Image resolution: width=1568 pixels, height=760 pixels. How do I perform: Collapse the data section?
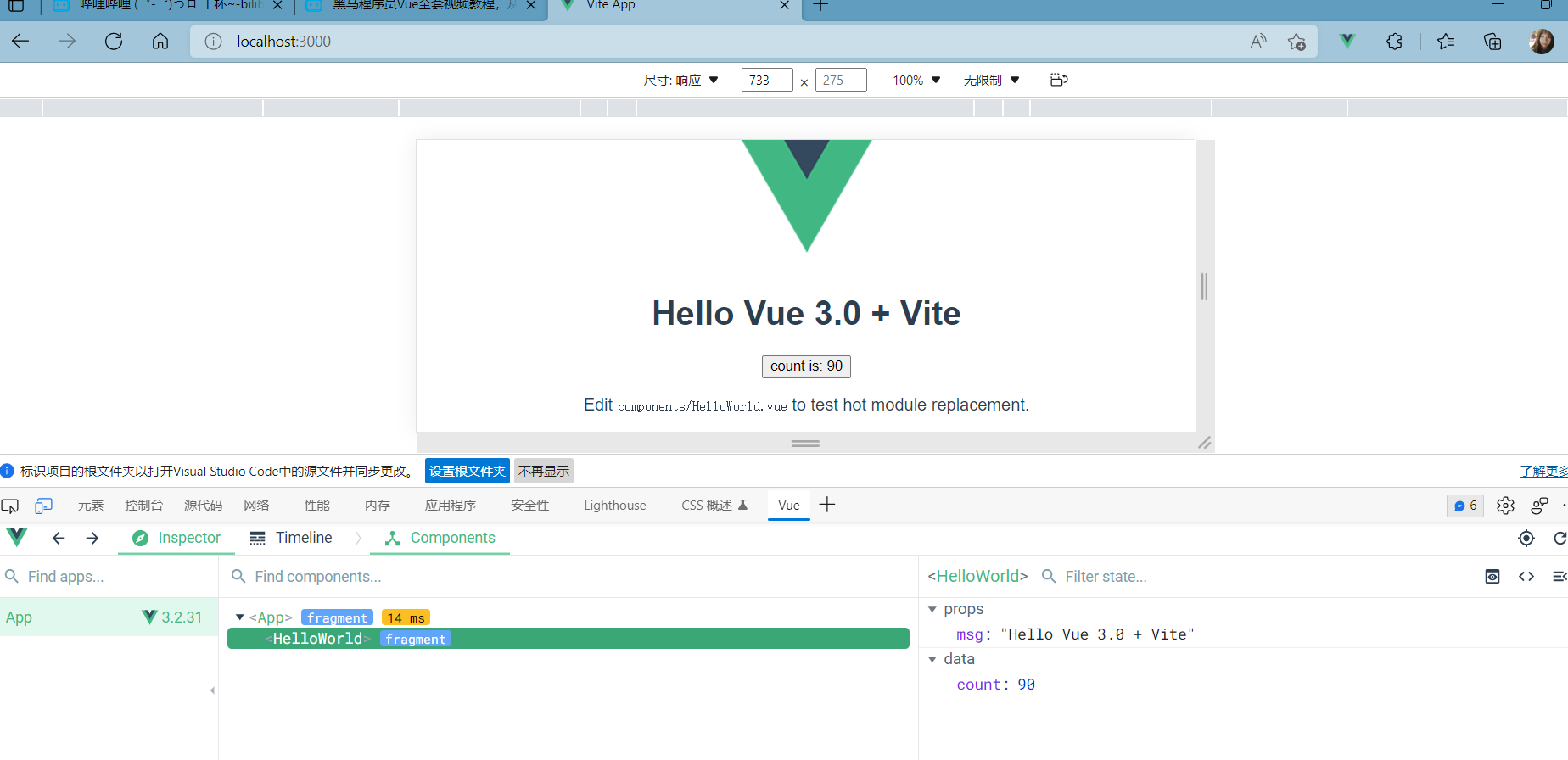[x=932, y=659]
